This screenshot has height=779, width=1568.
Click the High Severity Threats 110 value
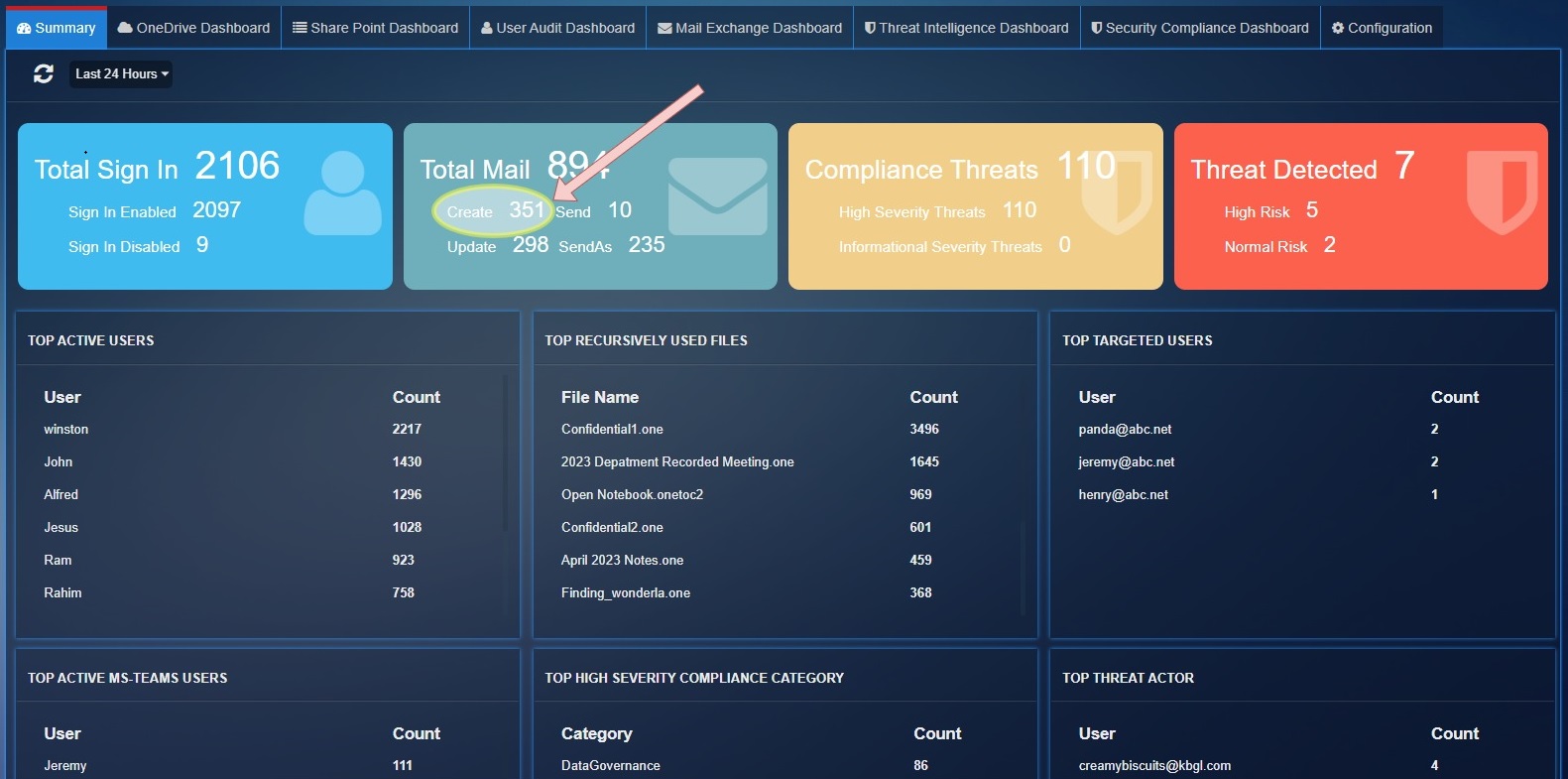tap(1020, 209)
